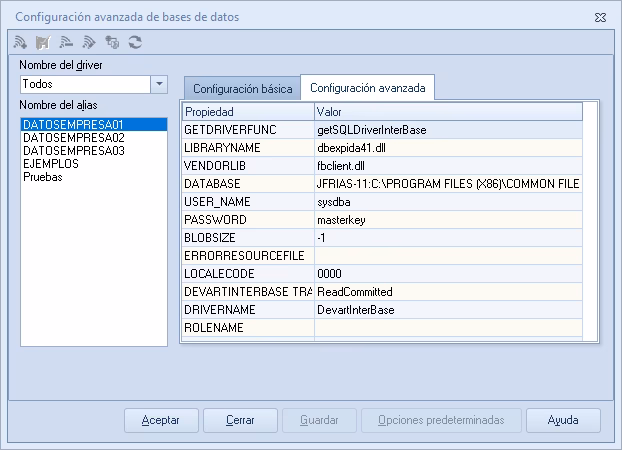
Task: Click the save changes toolbar icon
Action: (43, 42)
